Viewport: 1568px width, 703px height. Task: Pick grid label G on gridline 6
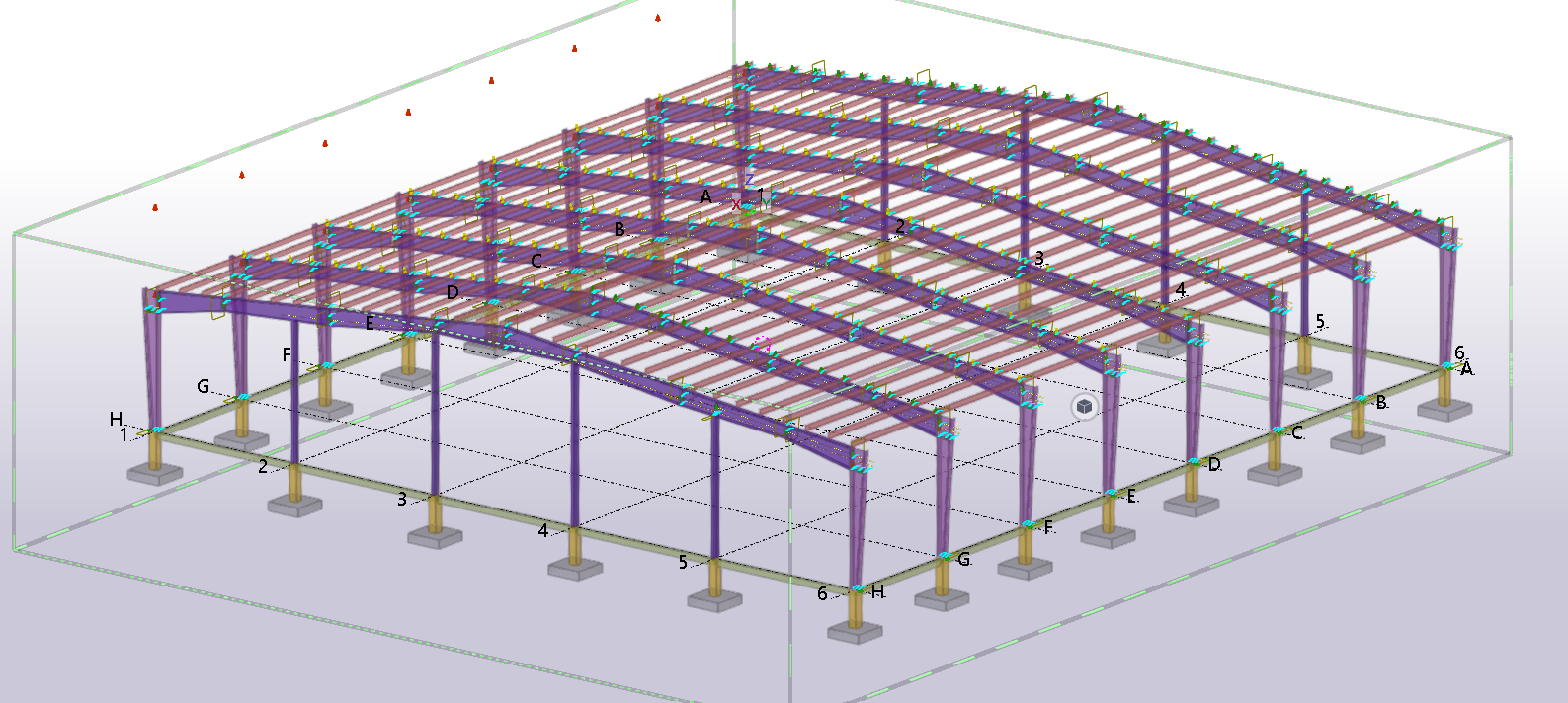[963, 560]
